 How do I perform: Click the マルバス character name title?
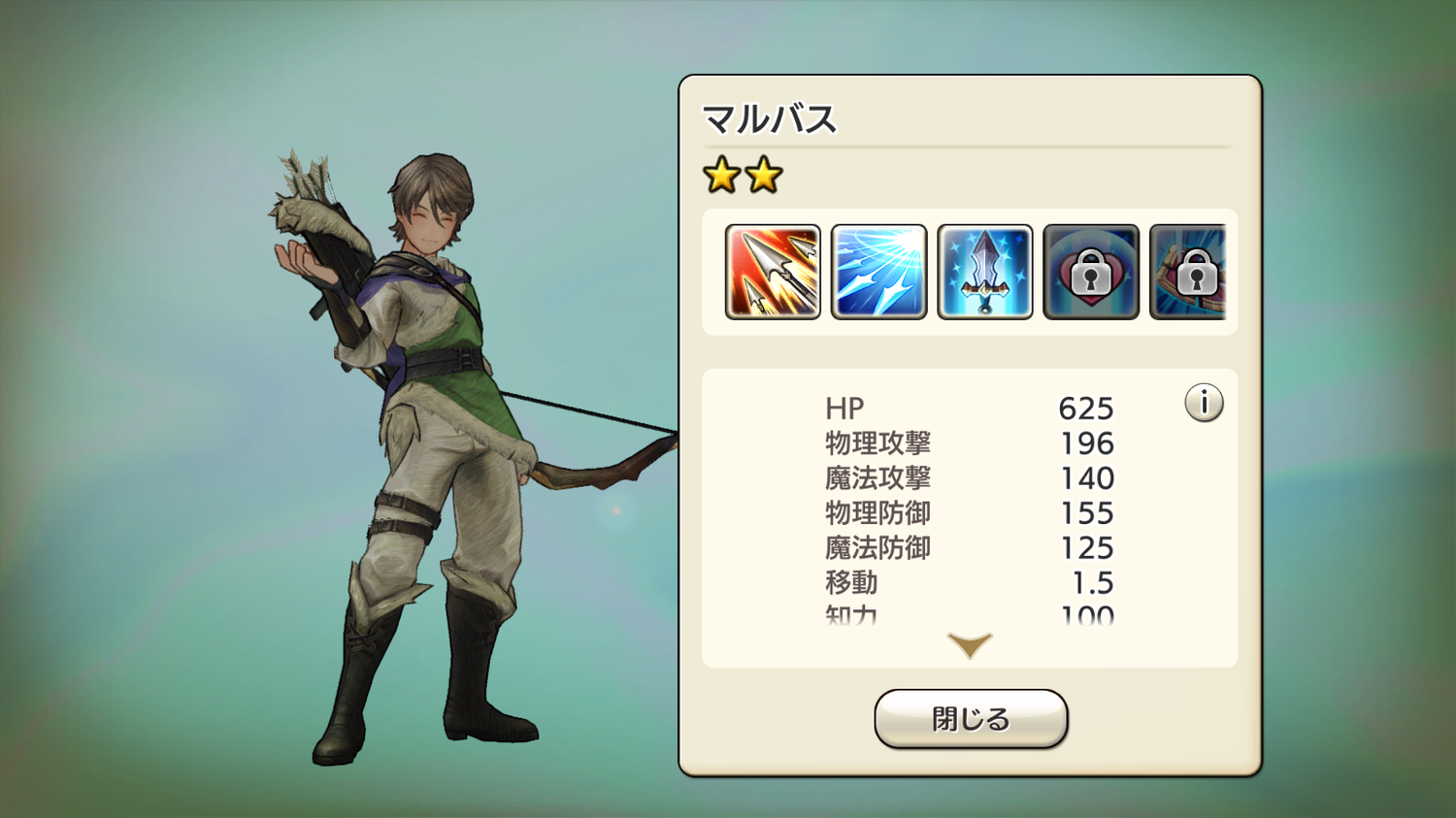pos(769,119)
